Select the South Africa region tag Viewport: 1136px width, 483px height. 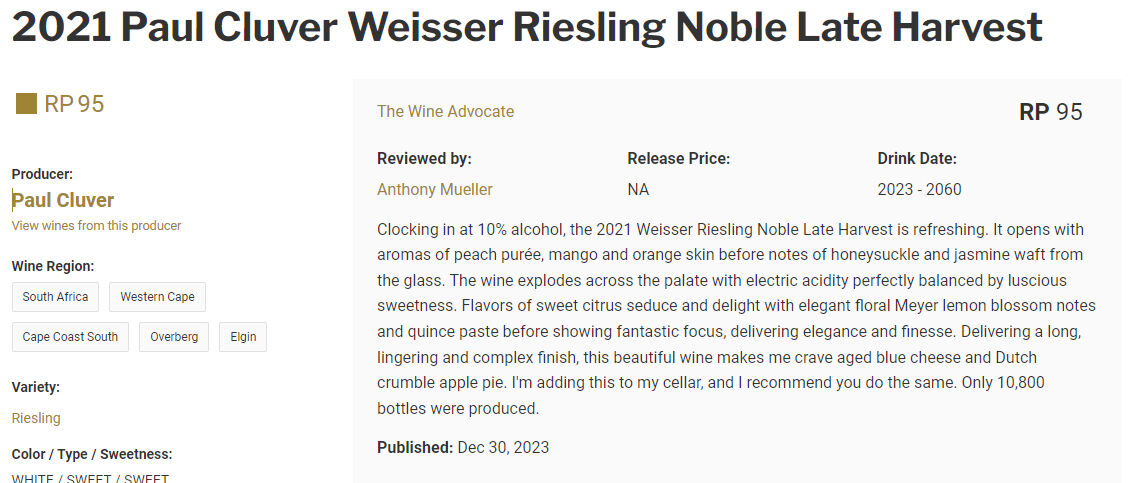click(x=55, y=297)
